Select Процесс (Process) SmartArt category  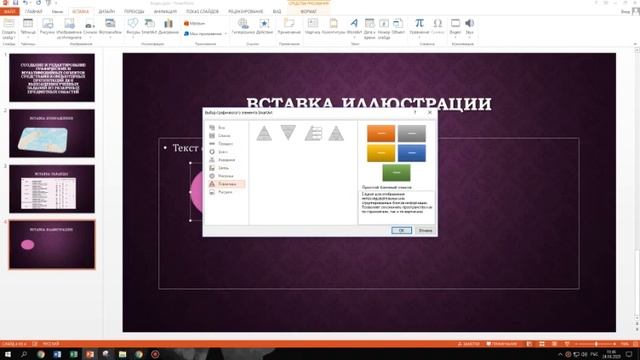coord(226,144)
